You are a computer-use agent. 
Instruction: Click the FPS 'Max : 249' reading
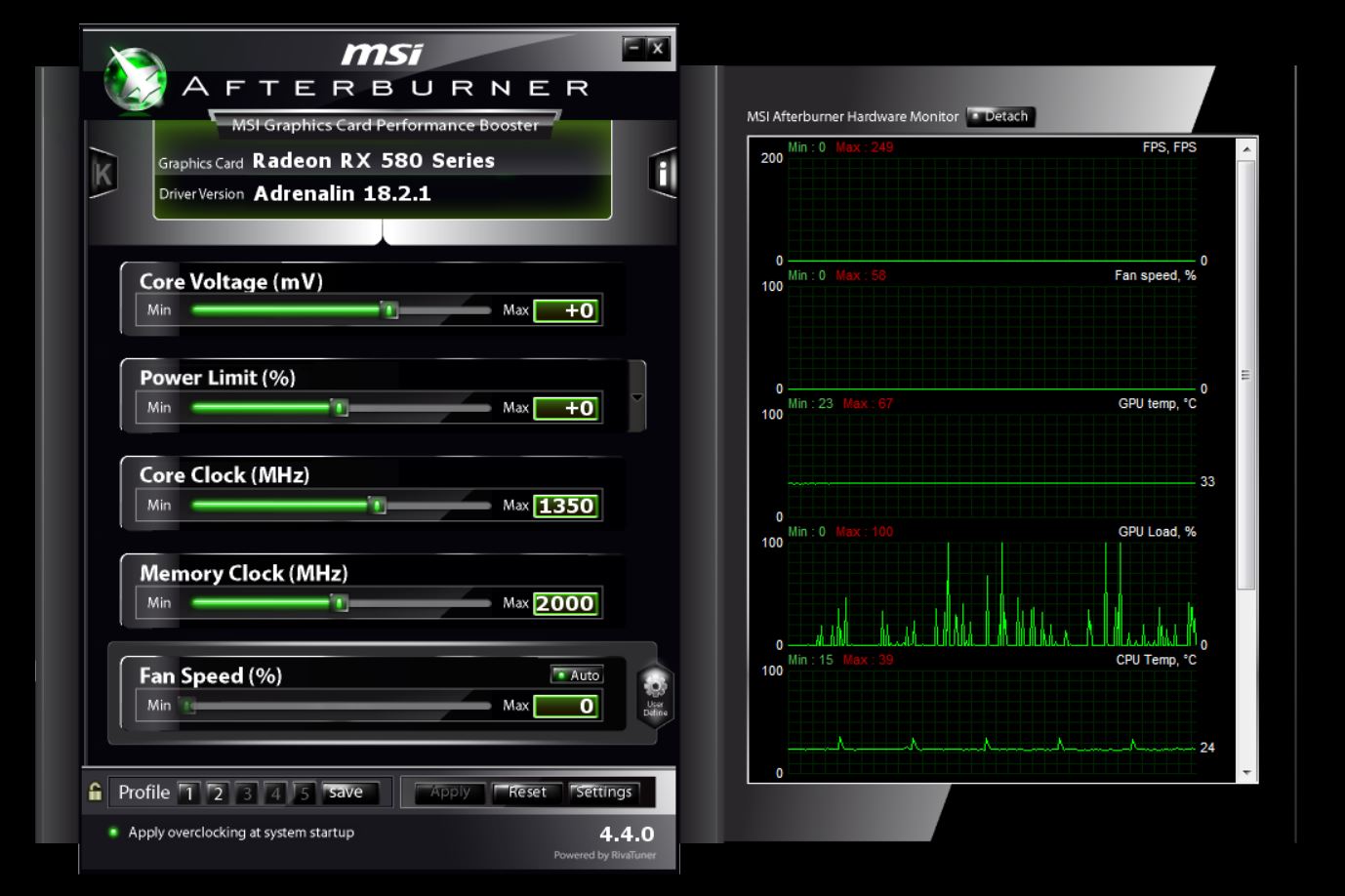[x=864, y=147]
